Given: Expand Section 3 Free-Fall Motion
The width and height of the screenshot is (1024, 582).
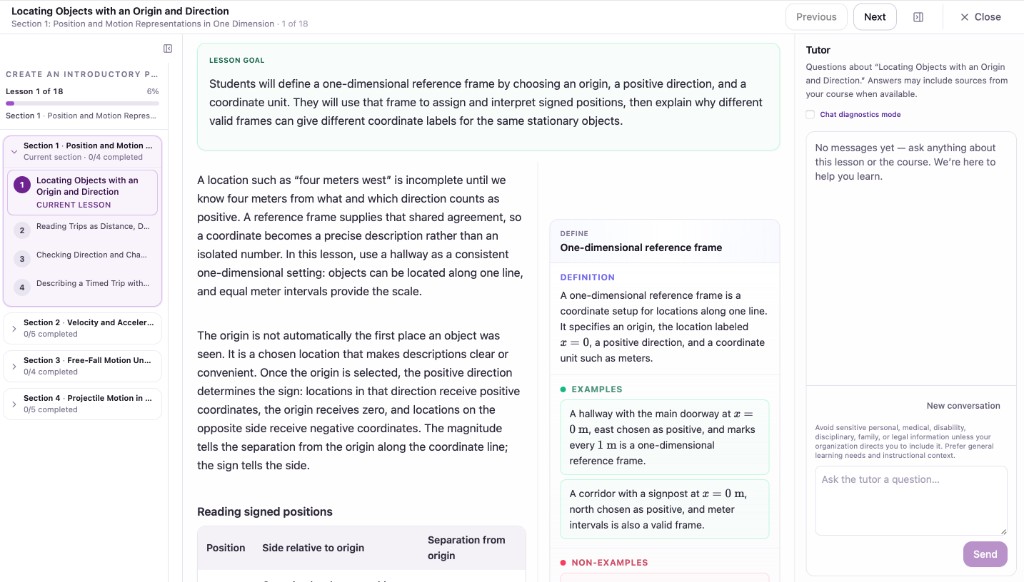Looking at the screenshot, I should coord(82,366).
